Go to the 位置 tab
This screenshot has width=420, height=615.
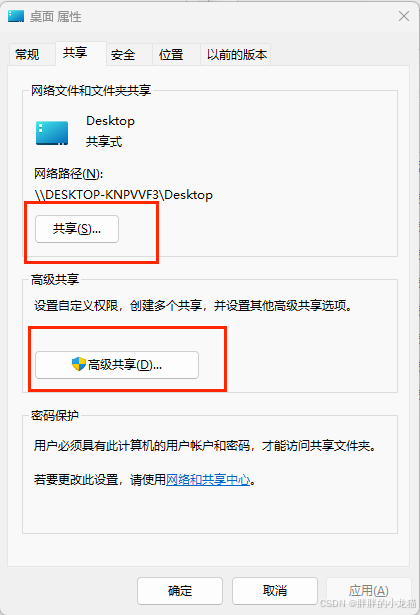(x=171, y=55)
